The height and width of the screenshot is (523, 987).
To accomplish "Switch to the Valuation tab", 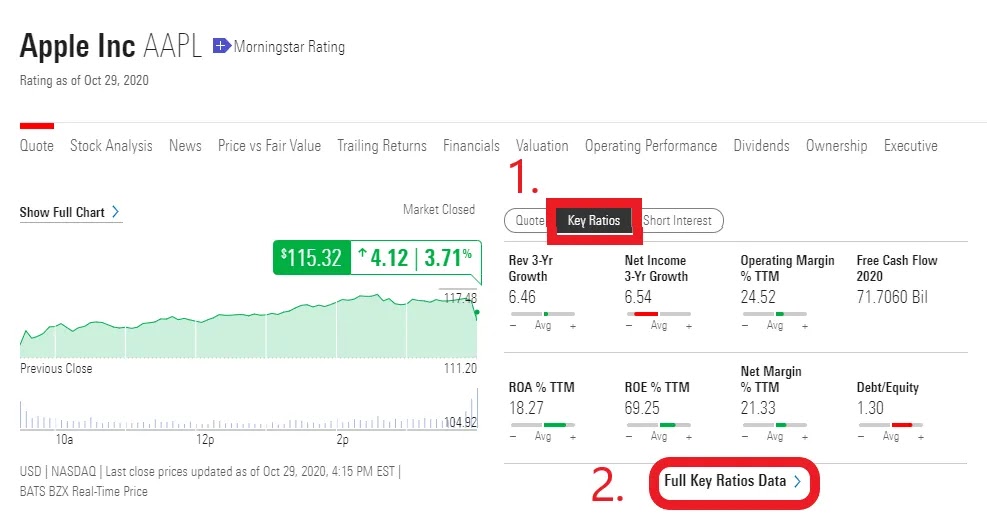I will (x=542, y=146).
